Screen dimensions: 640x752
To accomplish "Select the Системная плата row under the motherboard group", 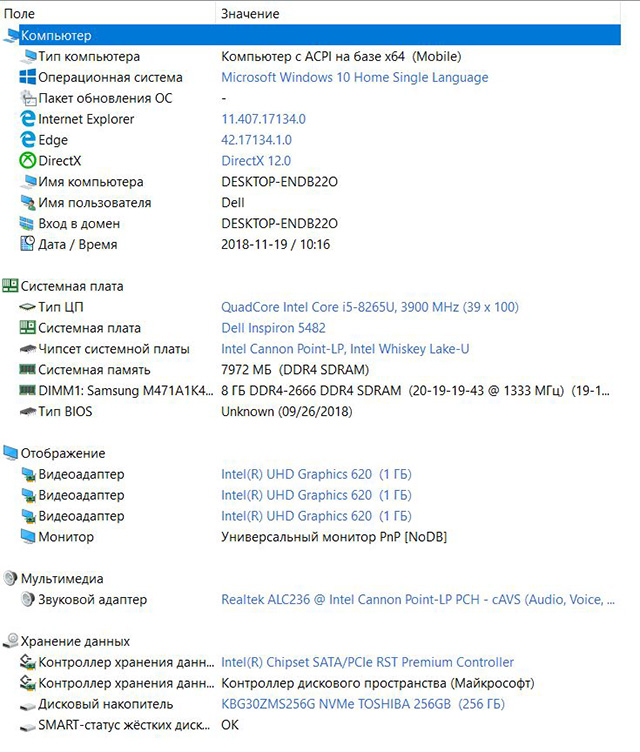I will click(x=89, y=328).
